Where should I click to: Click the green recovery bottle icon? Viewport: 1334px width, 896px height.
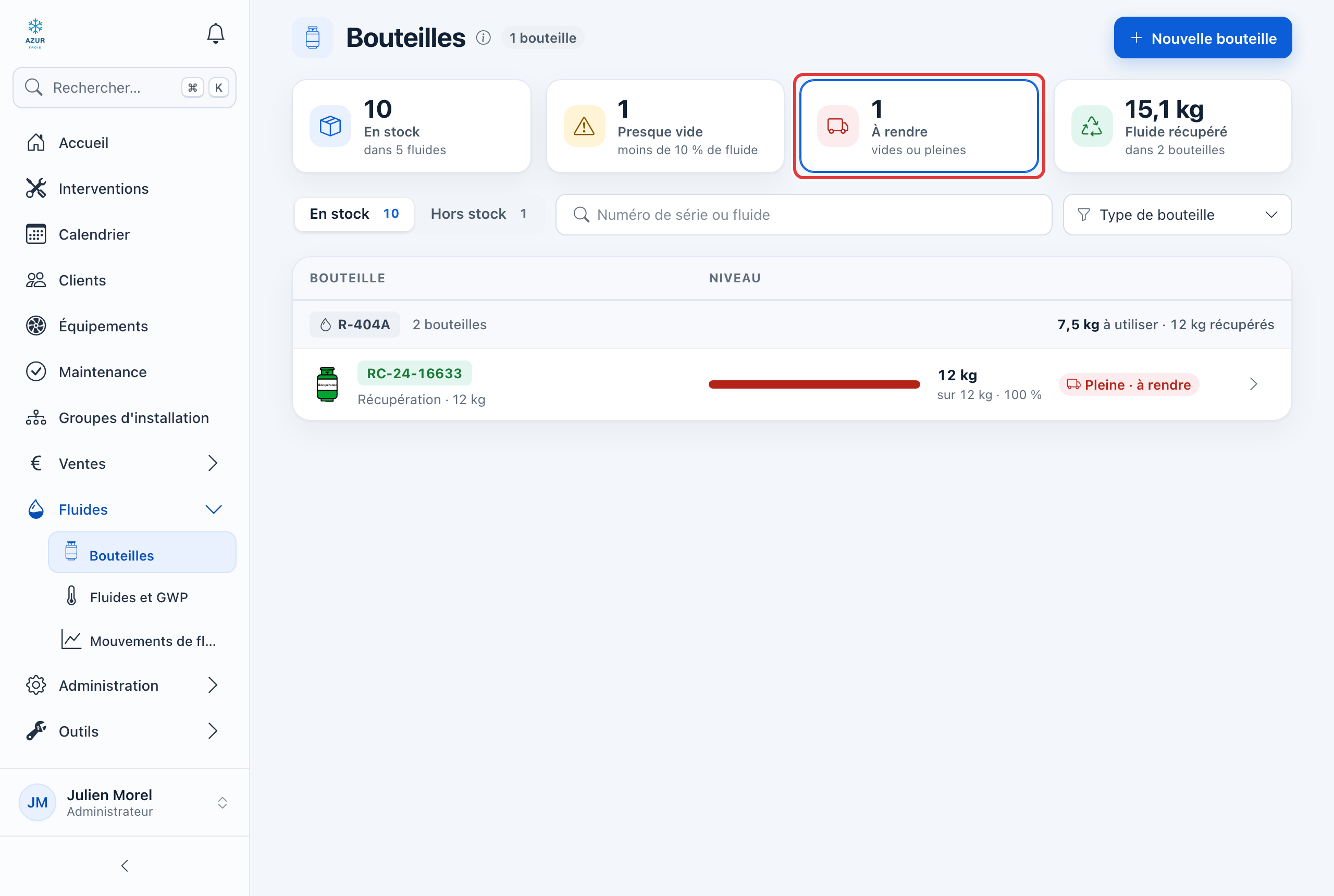click(327, 384)
